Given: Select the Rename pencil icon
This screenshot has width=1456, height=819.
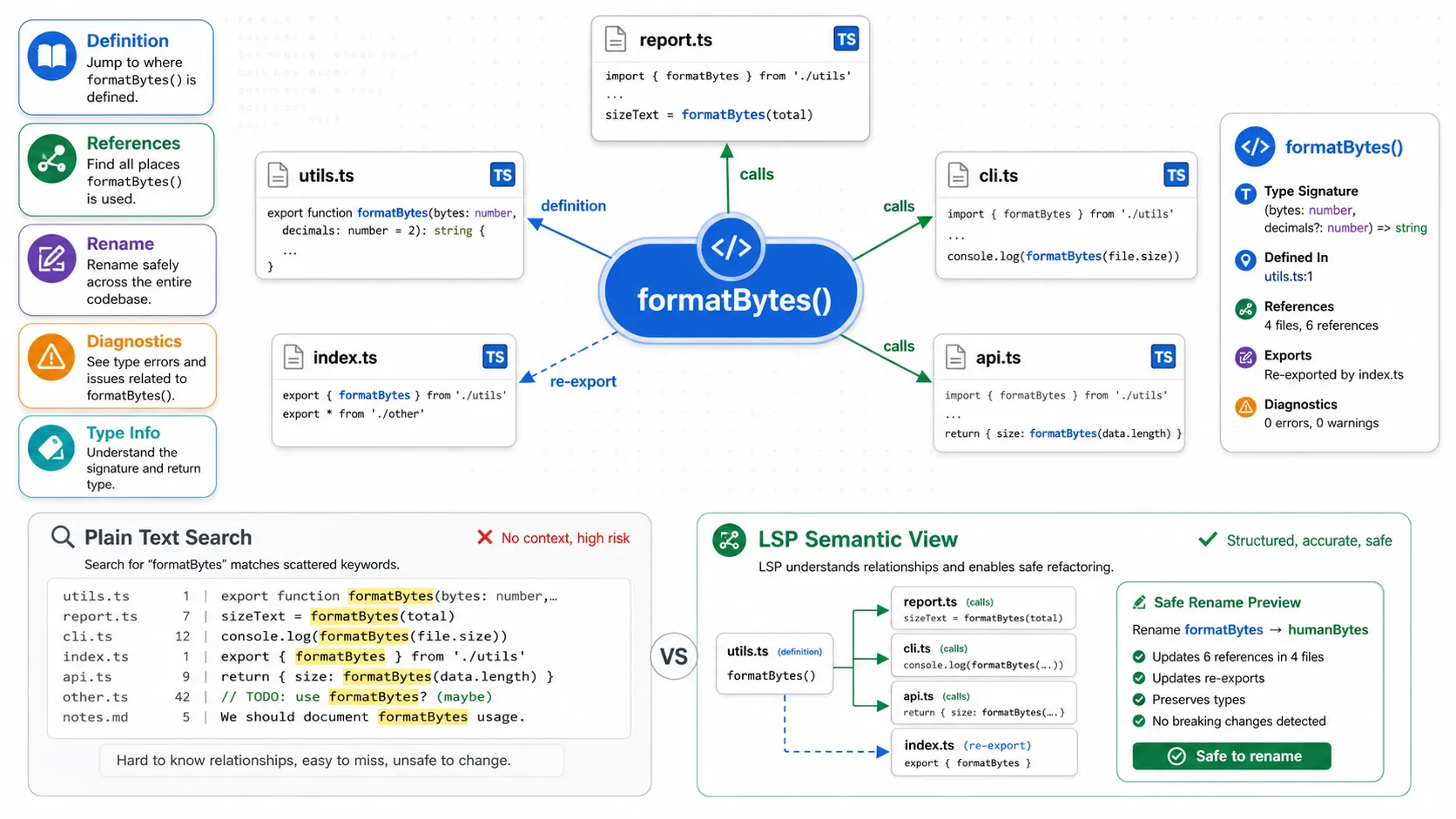Looking at the screenshot, I should pos(52,258).
